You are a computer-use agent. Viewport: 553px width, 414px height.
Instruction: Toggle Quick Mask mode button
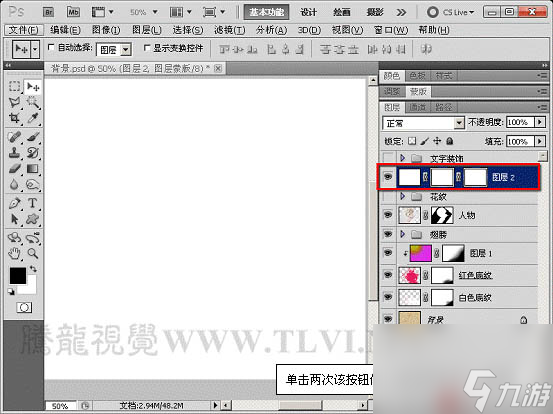(x=24, y=308)
